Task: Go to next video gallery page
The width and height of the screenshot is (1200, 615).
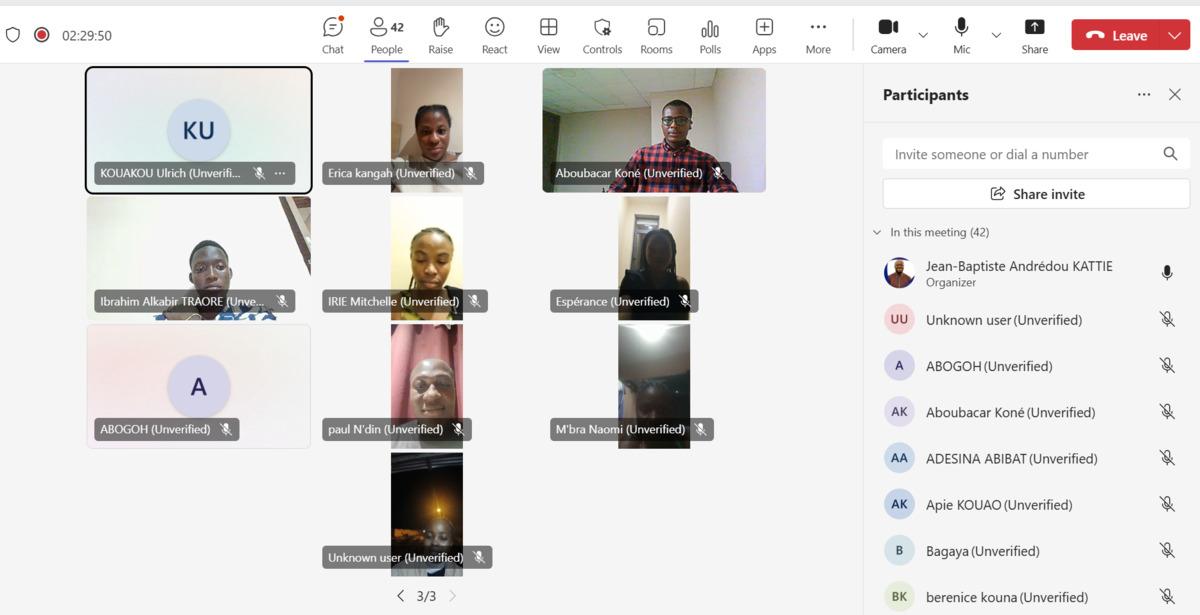Action: pyautogui.click(x=452, y=596)
